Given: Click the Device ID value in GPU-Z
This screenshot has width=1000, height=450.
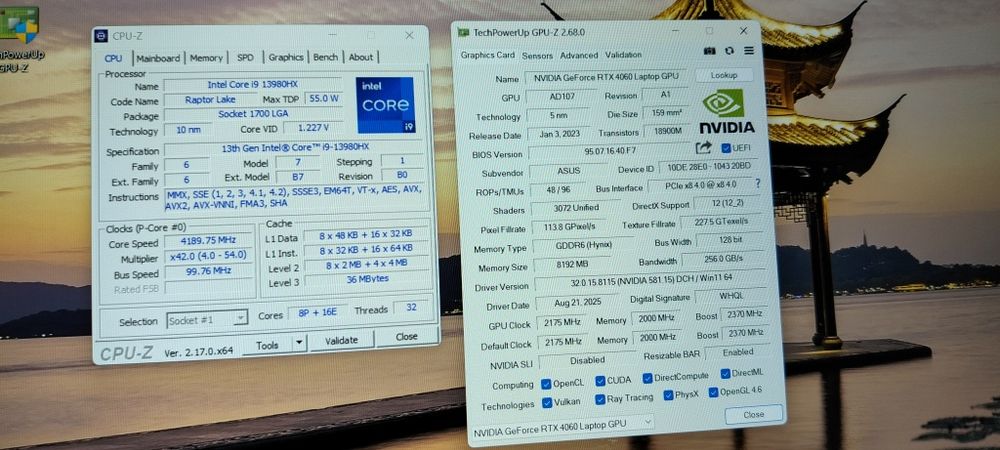Looking at the screenshot, I should 709,167.
